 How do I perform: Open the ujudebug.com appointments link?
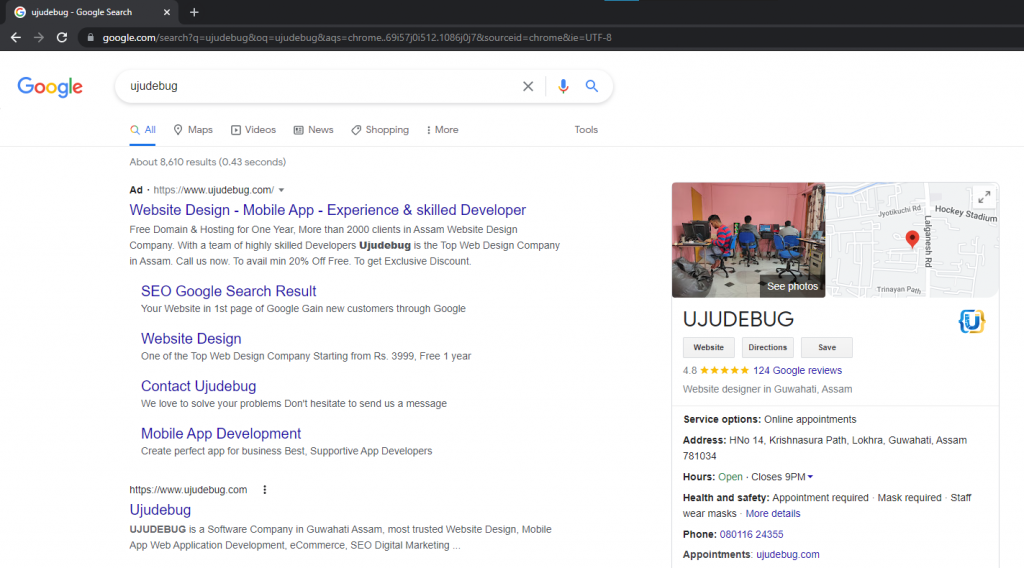click(x=788, y=554)
